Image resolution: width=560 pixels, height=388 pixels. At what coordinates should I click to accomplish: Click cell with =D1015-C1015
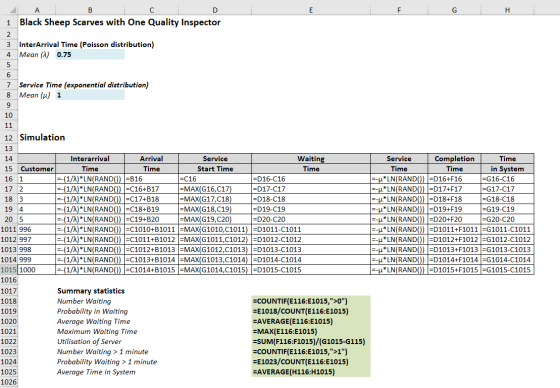311,270
